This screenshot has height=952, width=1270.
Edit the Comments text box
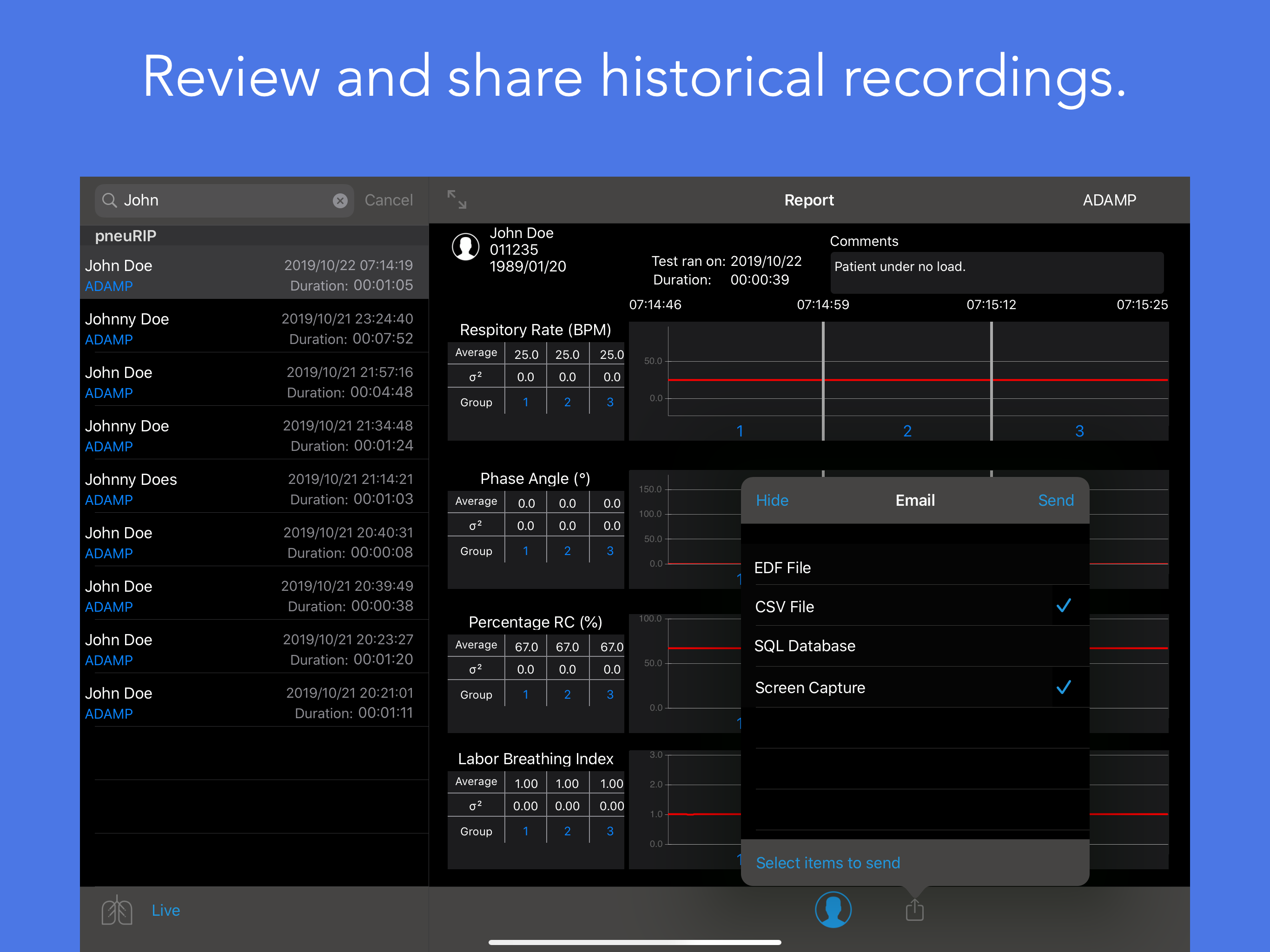pyautogui.click(x=996, y=272)
